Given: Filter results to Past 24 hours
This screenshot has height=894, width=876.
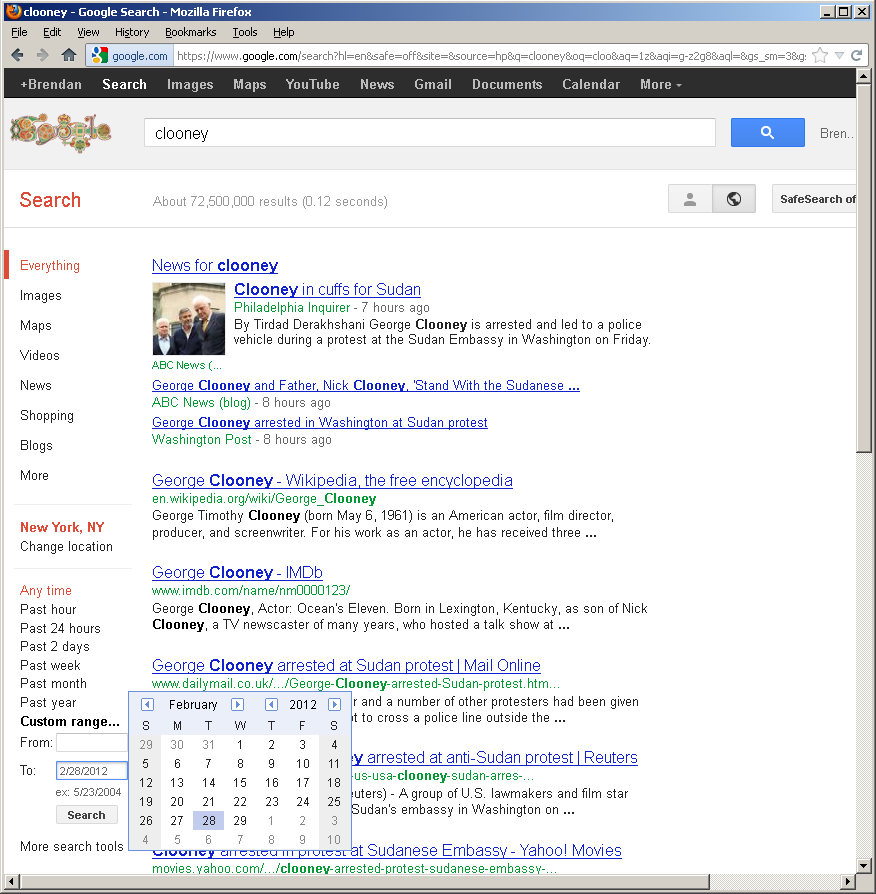Looking at the screenshot, I should pos(60,628).
